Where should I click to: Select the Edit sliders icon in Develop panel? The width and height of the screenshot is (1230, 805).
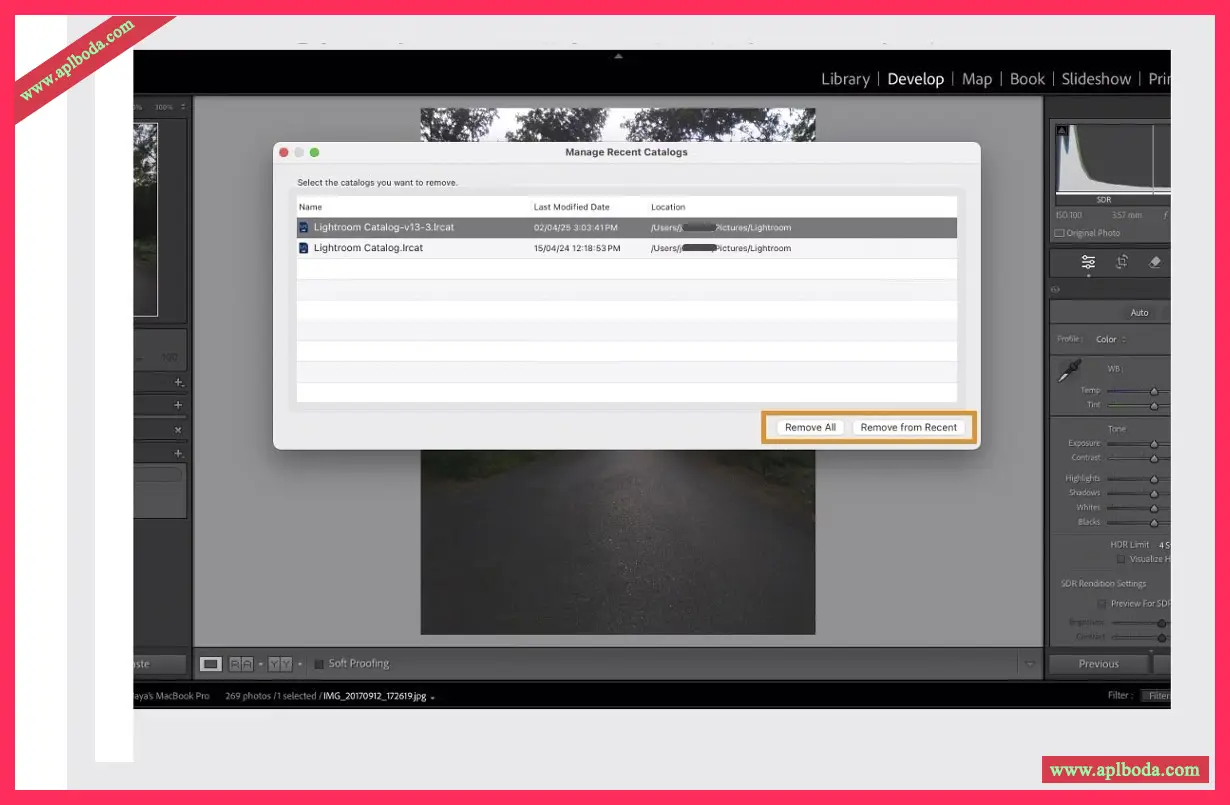tap(1088, 262)
